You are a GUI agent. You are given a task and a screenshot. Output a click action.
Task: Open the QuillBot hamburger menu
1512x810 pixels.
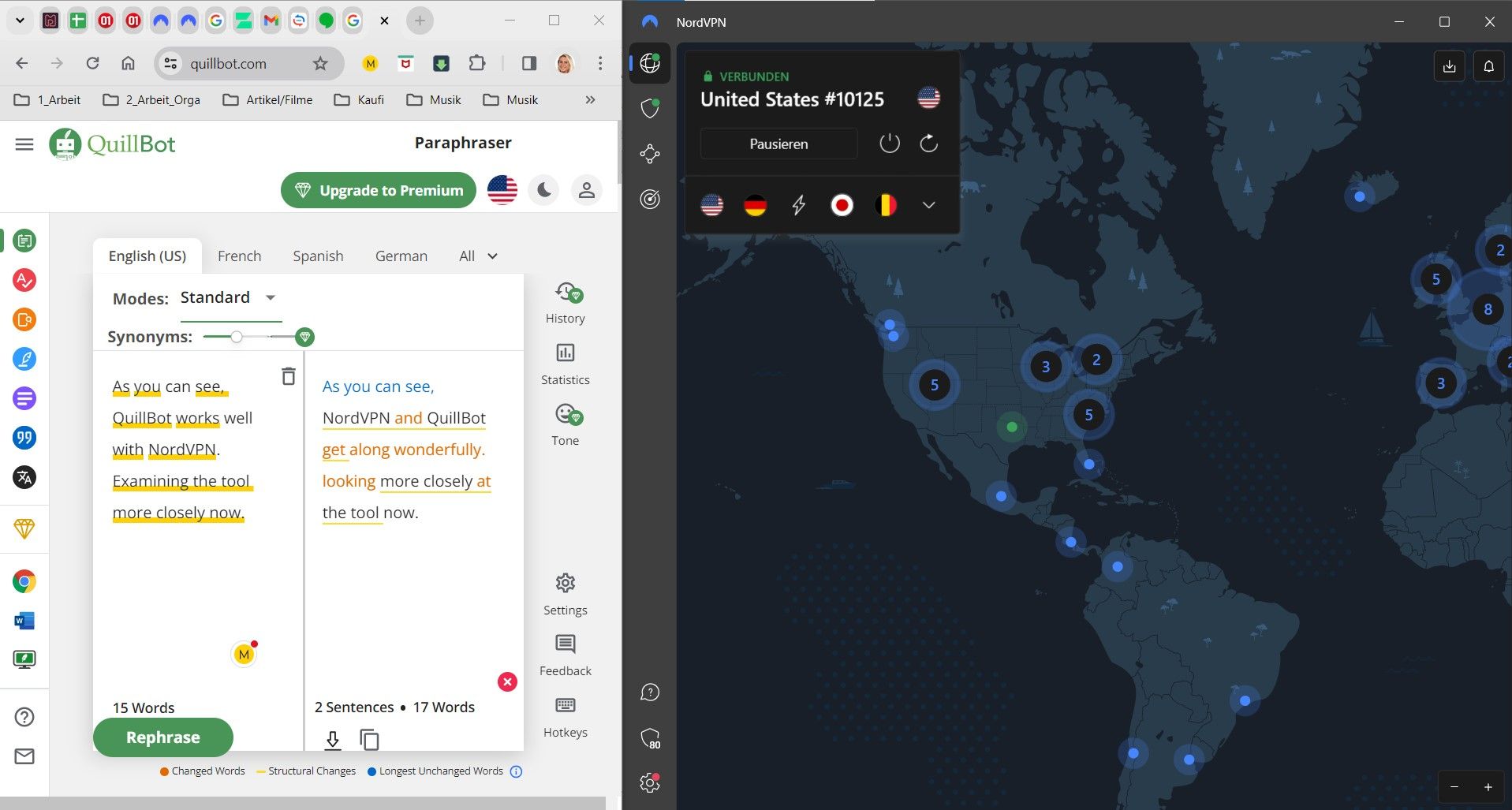[24, 144]
